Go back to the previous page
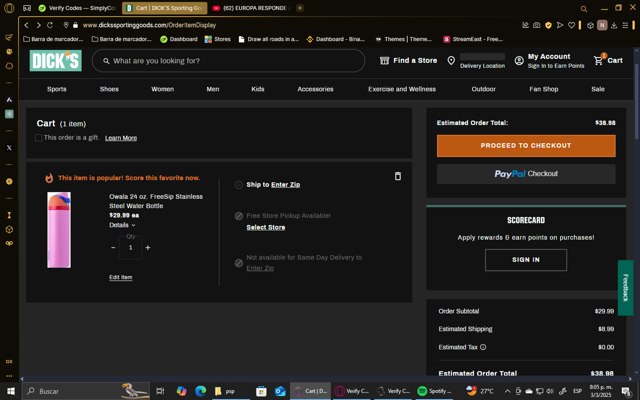The image size is (640, 400). point(27,25)
